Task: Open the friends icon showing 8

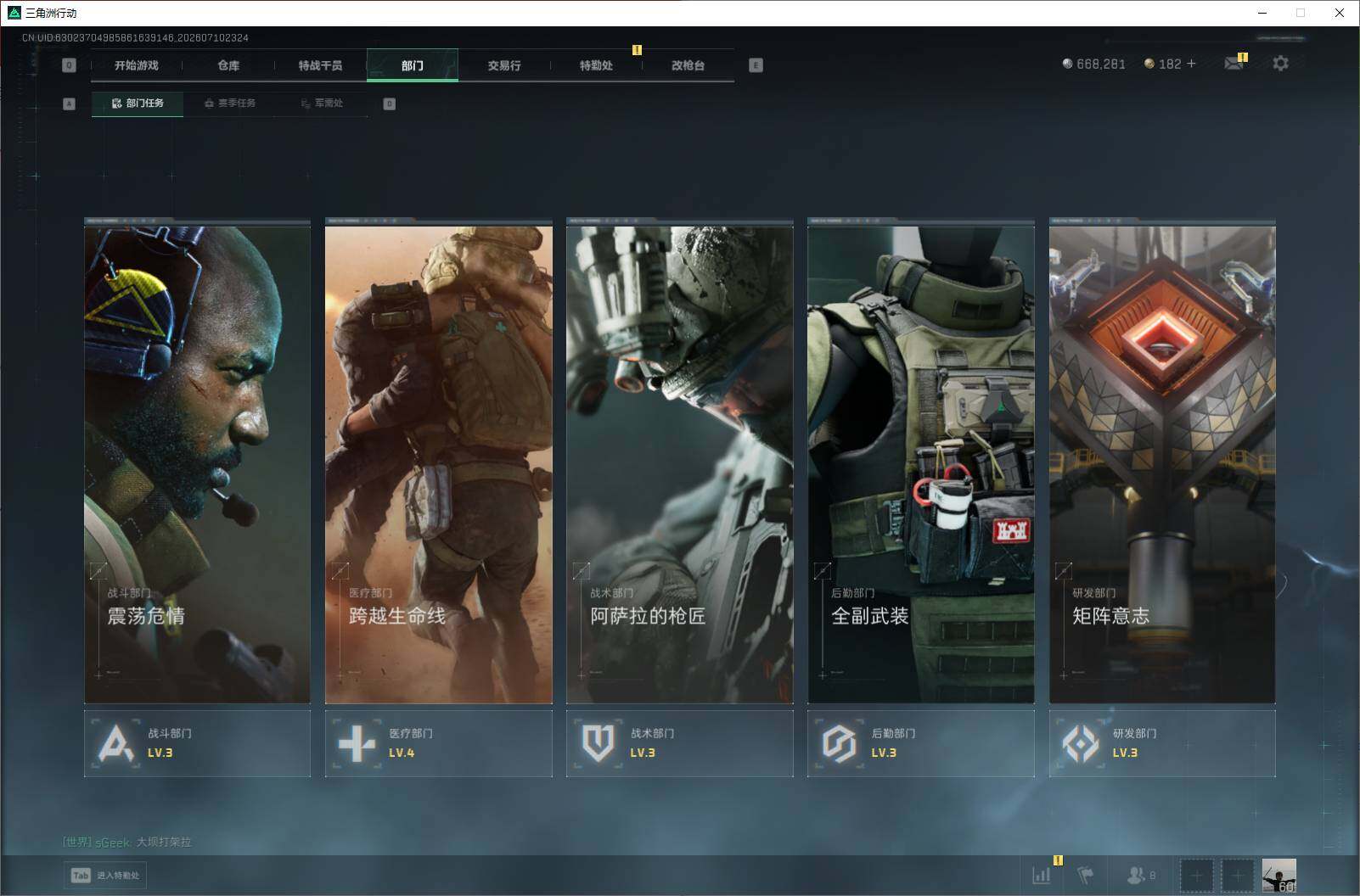Action: pos(1140,875)
